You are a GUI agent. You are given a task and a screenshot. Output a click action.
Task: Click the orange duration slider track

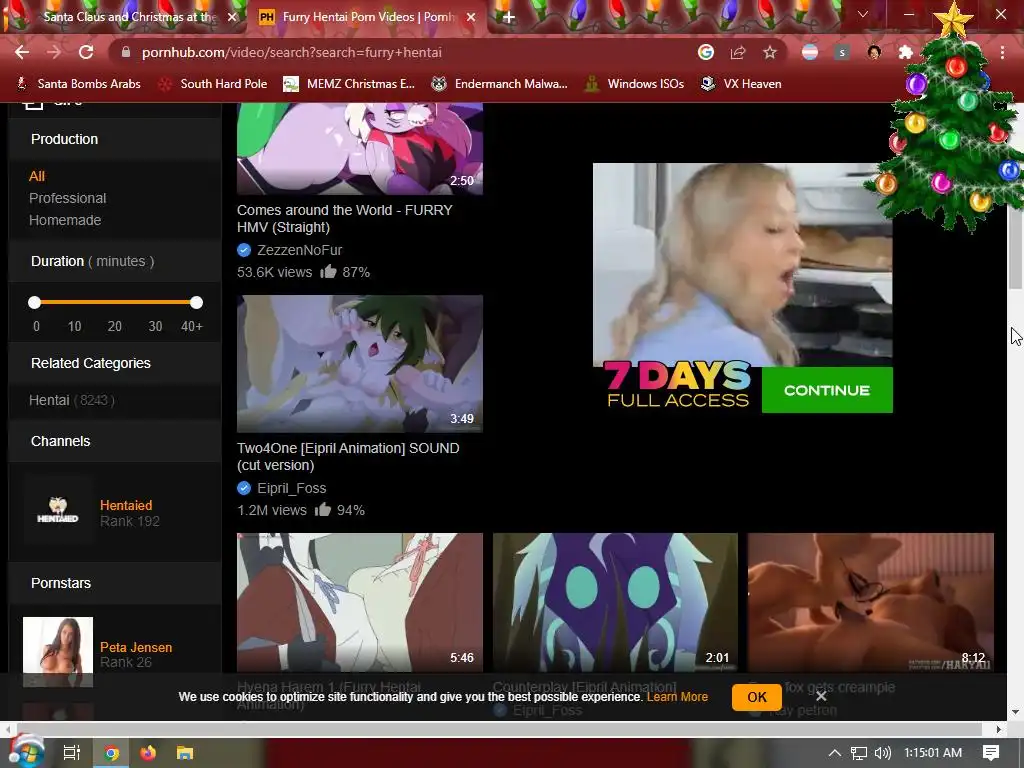coord(116,302)
